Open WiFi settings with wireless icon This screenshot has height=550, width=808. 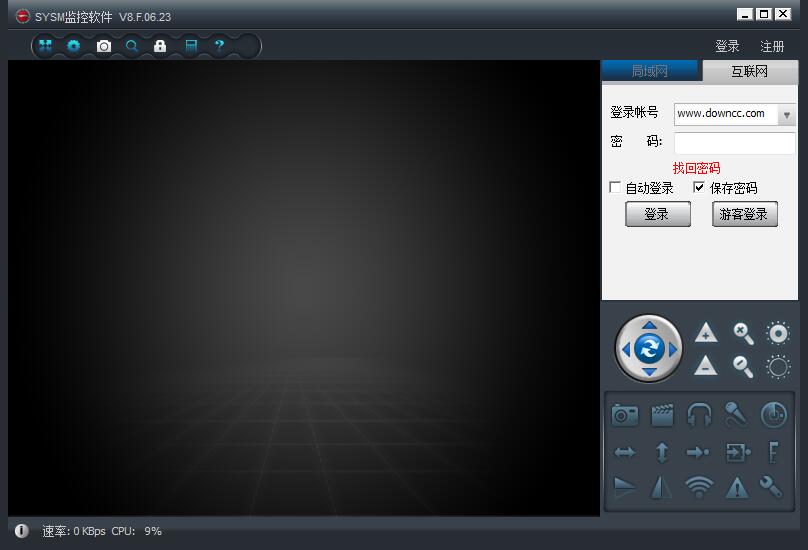[699, 487]
